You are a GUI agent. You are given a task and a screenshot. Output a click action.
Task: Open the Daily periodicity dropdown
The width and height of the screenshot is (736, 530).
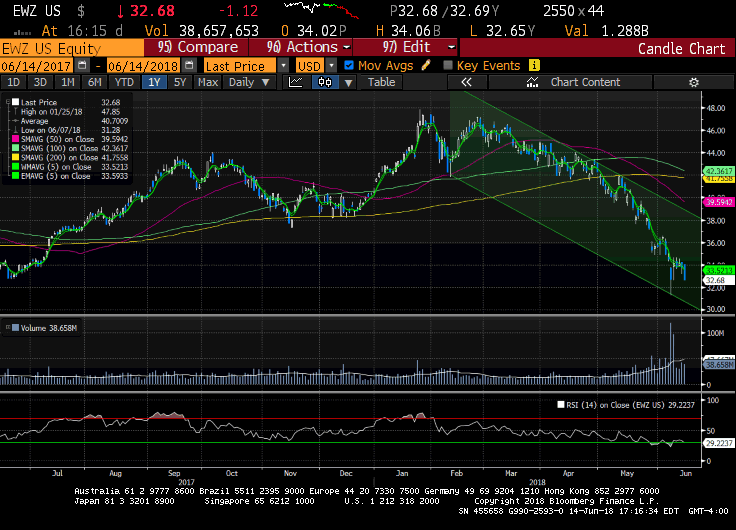point(249,82)
